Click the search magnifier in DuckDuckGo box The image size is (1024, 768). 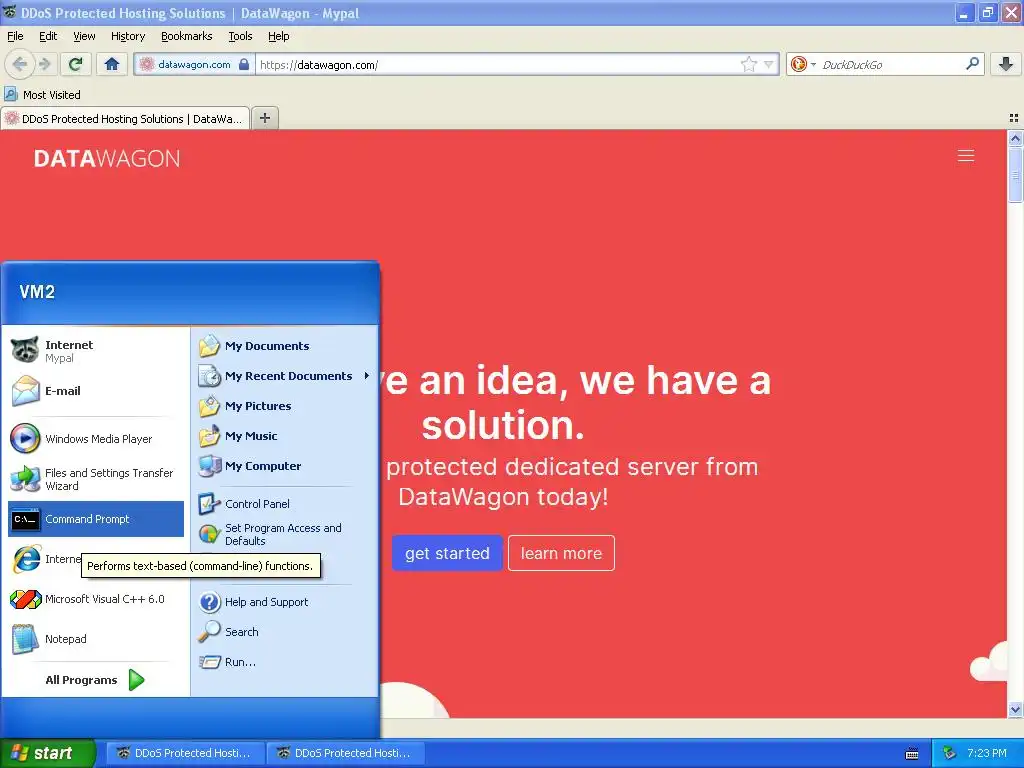(972, 64)
